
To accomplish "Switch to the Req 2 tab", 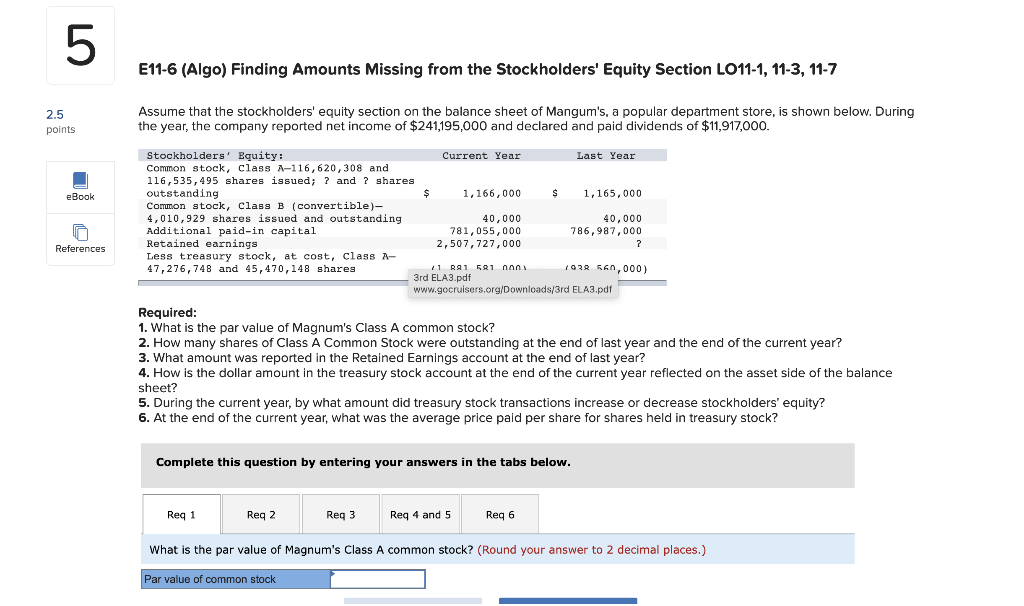I will (x=260, y=513).
